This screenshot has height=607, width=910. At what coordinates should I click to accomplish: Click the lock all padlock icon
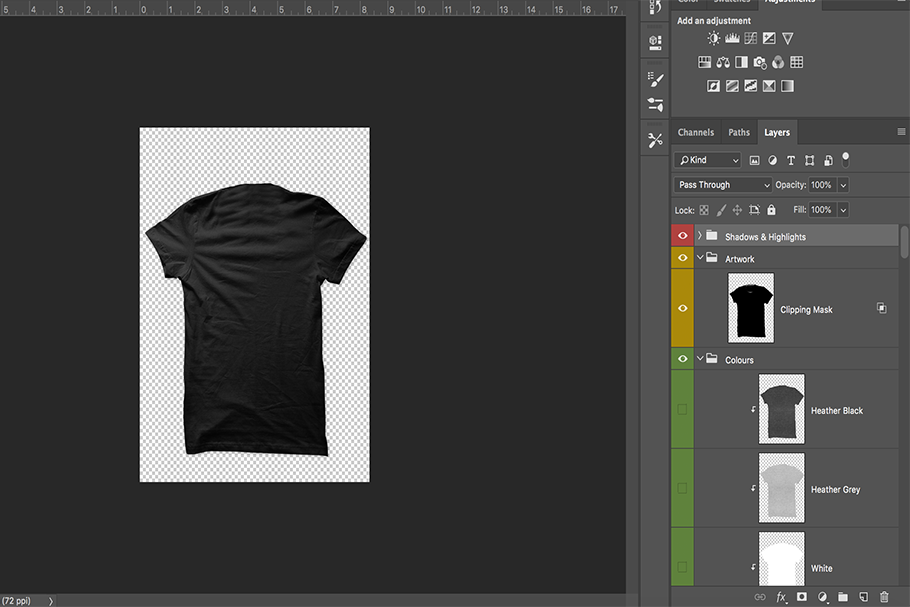coord(771,210)
